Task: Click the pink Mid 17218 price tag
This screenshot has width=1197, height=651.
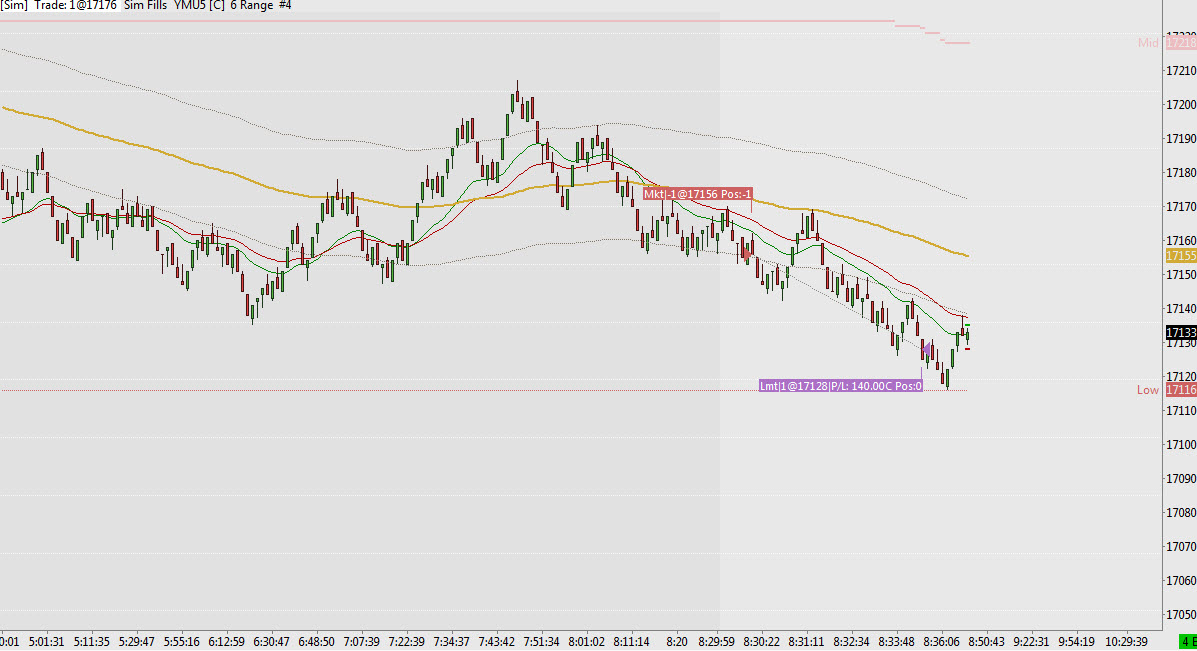Action: tap(1181, 43)
